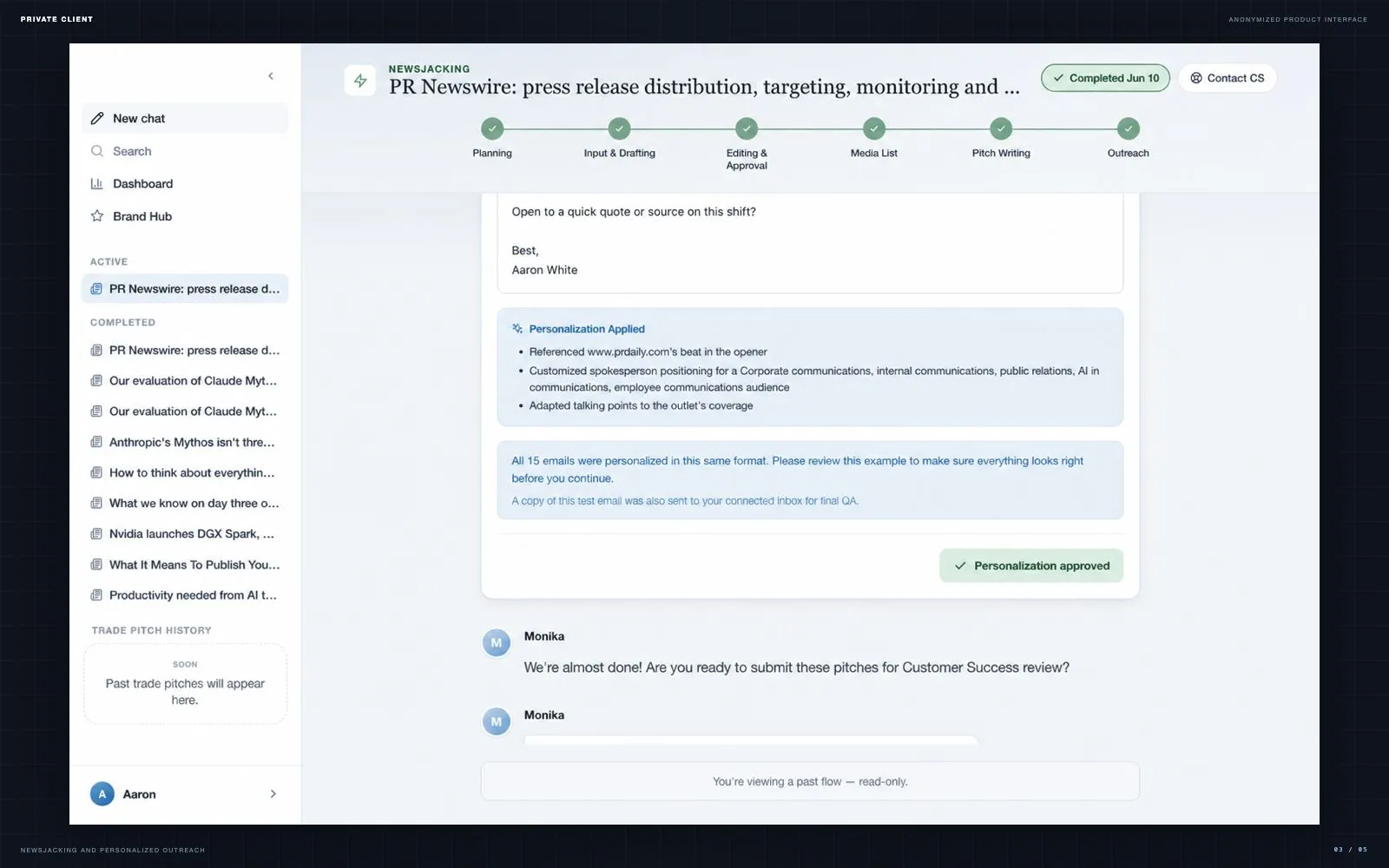Viewport: 1389px width, 868px height.
Task: Click Monika's avatar above the Customer Success question
Action: (497, 643)
